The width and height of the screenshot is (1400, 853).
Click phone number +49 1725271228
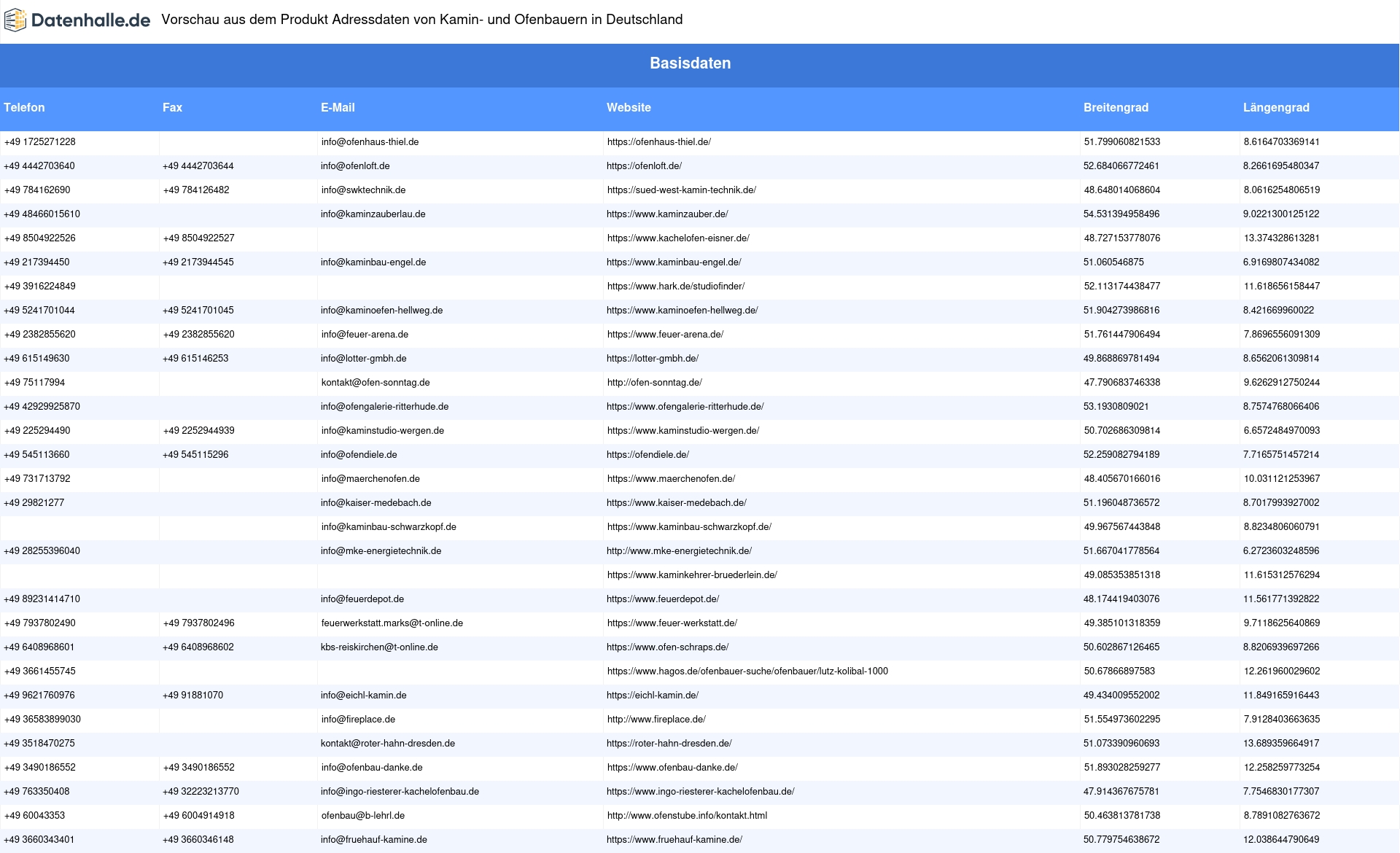(40, 142)
